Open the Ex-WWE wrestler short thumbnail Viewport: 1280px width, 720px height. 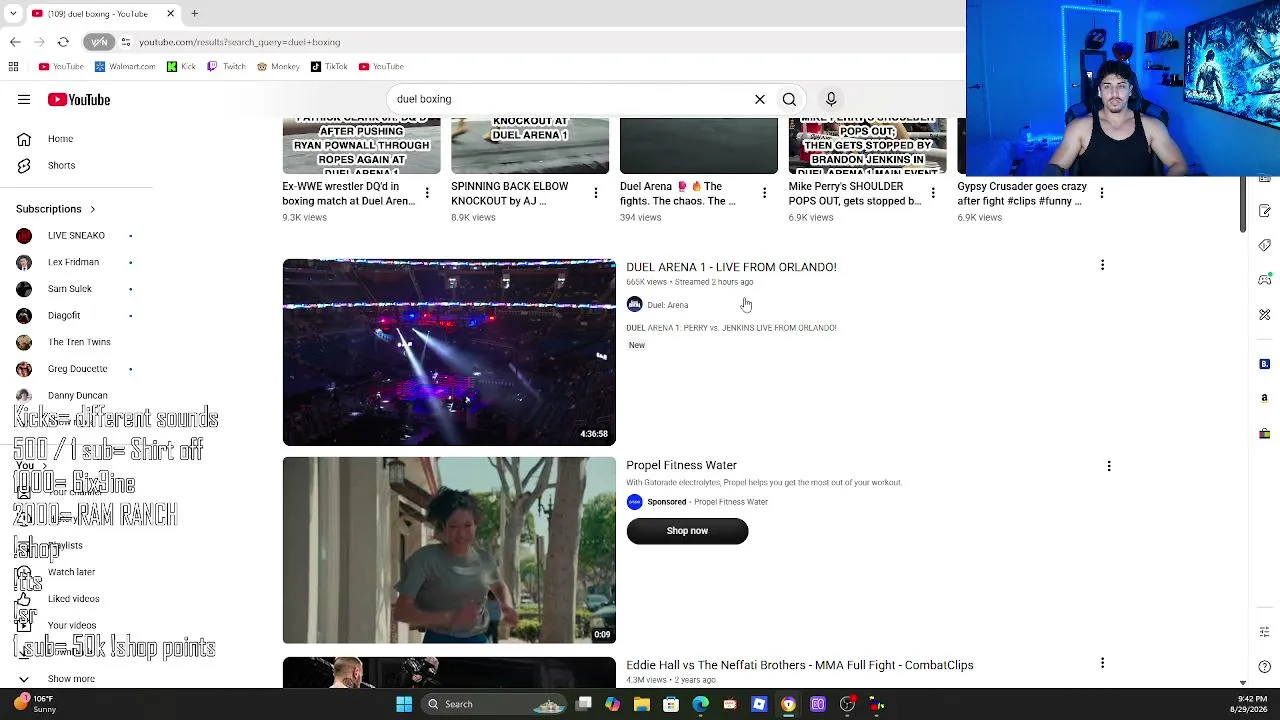[x=362, y=146]
